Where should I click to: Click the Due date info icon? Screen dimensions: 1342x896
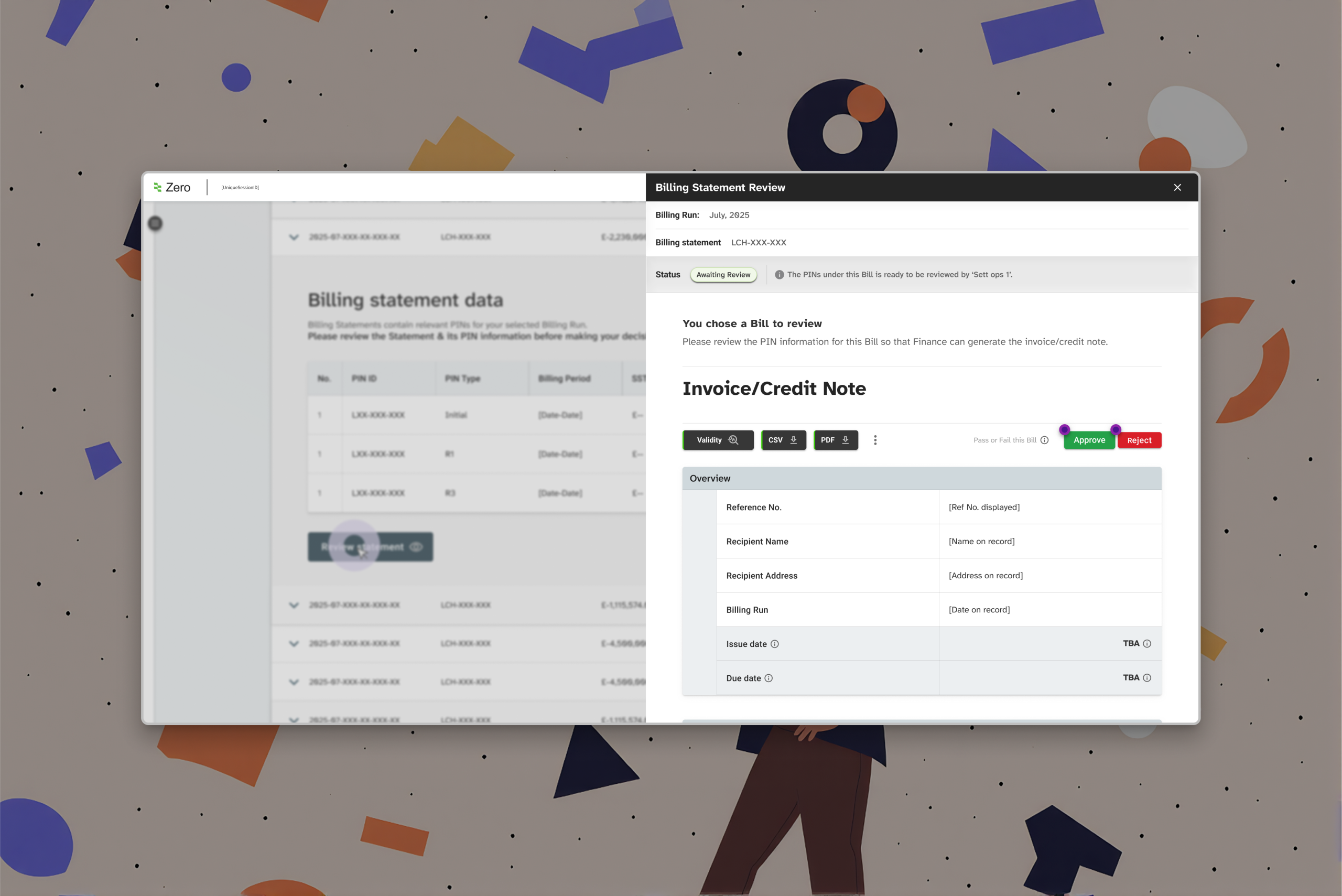(769, 678)
